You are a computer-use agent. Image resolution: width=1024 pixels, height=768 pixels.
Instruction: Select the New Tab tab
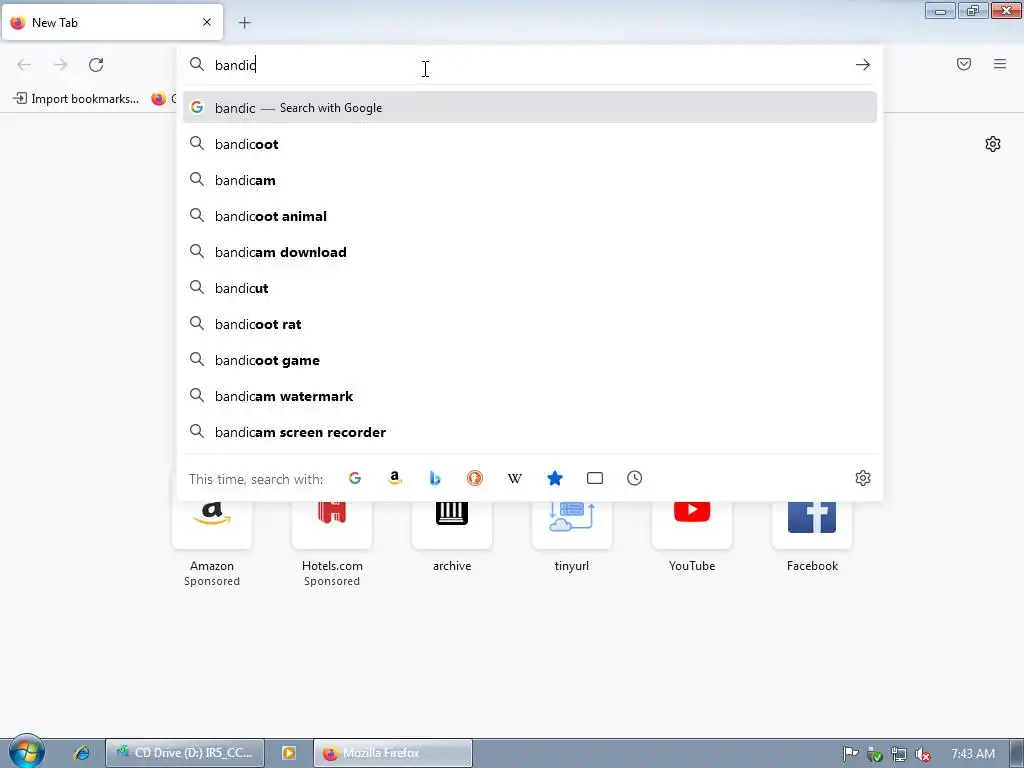[112, 22]
